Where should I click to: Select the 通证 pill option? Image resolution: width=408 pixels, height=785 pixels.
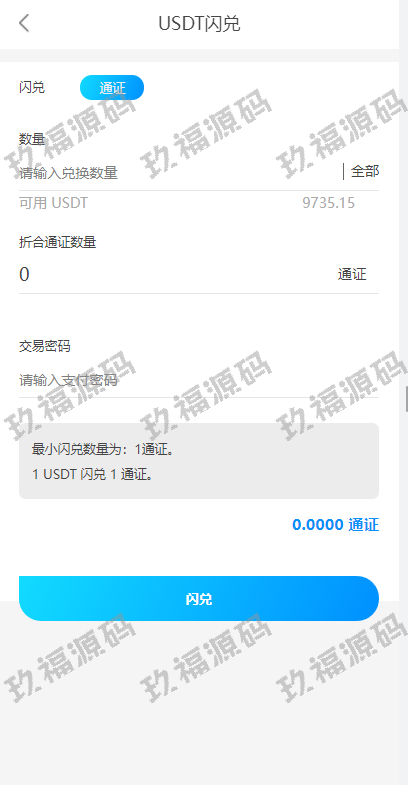(112, 88)
